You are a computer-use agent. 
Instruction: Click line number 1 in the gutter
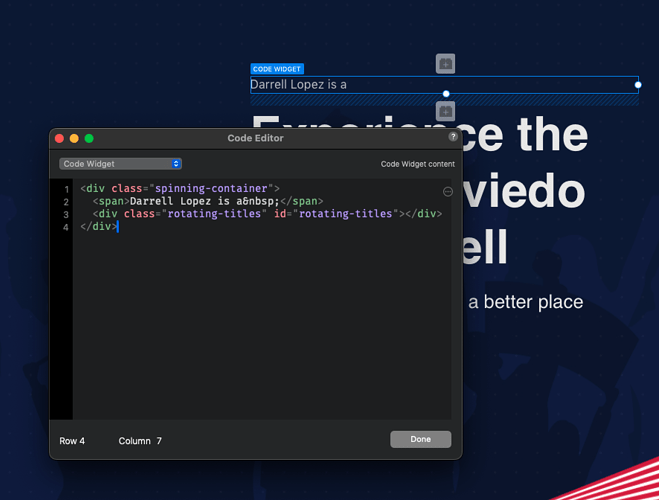click(66, 189)
